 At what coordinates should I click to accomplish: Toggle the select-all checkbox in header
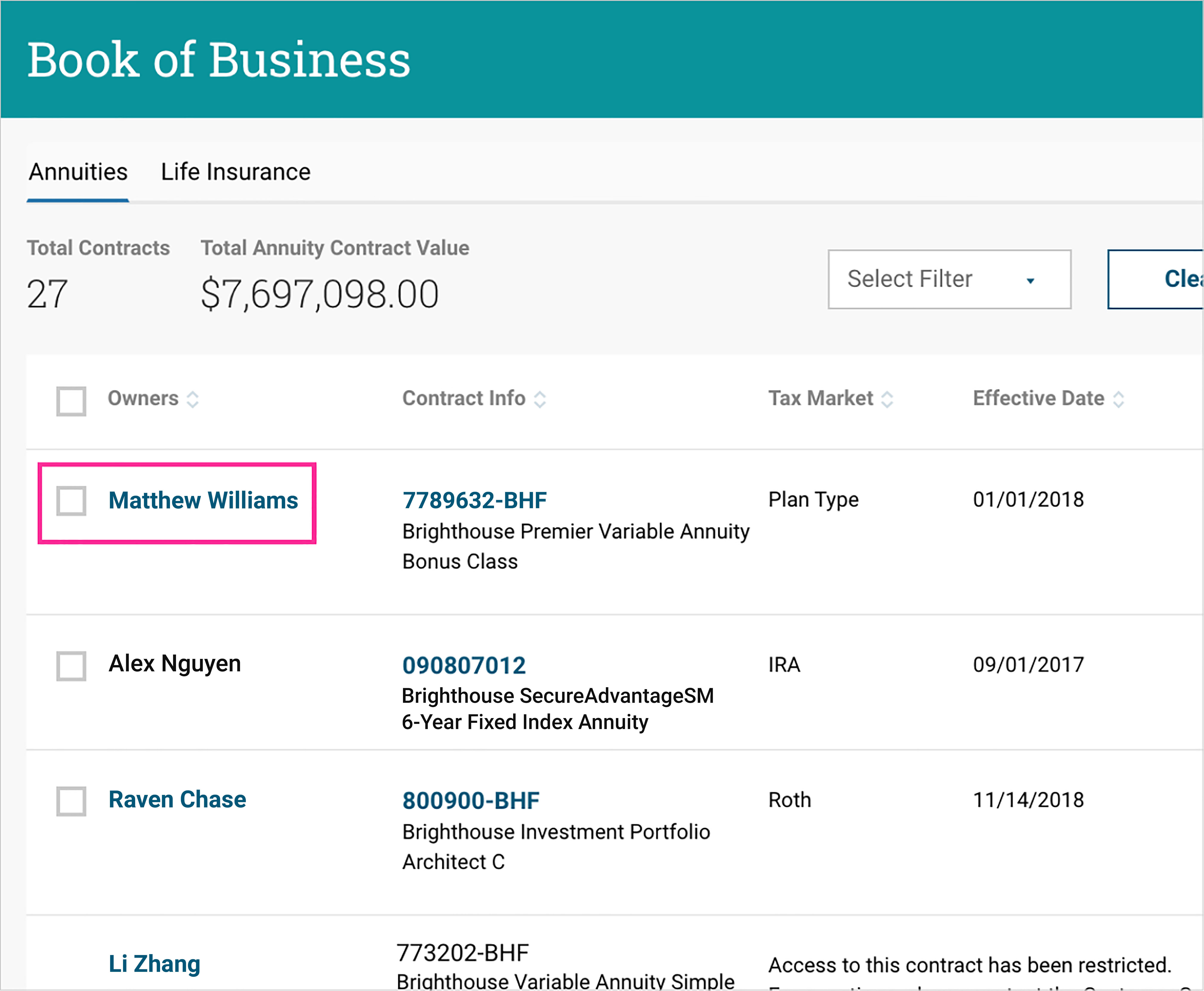click(71, 401)
